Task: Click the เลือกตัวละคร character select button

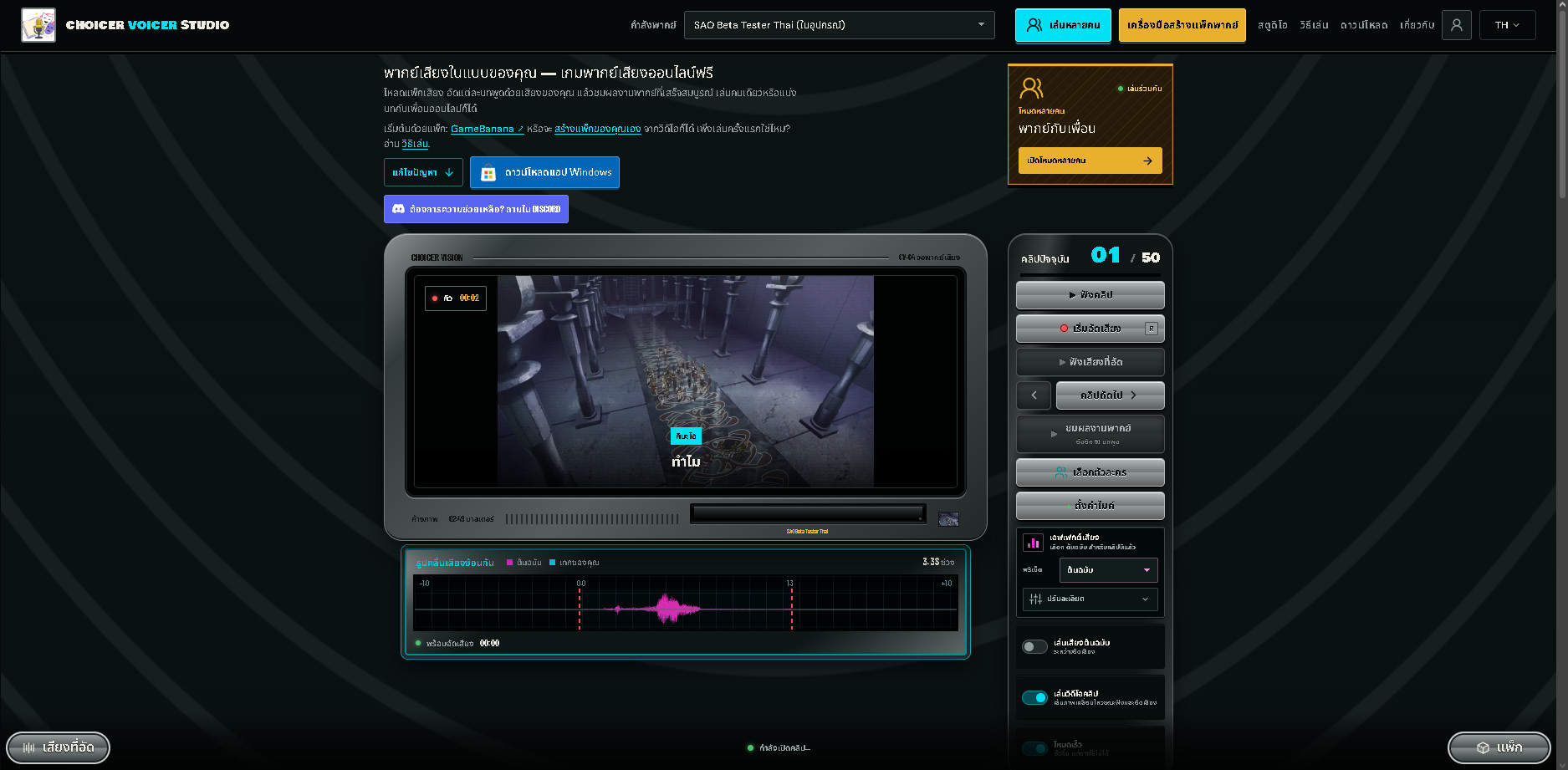Action: tap(1090, 472)
